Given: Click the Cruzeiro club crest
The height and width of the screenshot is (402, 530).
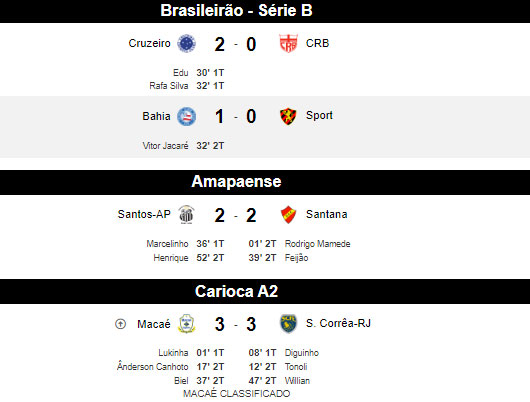Looking at the screenshot, I should coord(187,43).
